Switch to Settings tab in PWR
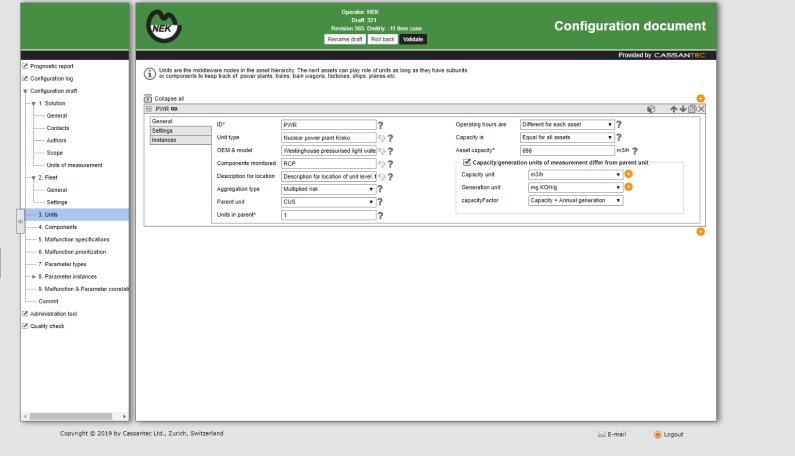This screenshot has width=795, height=456. click(180, 131)
